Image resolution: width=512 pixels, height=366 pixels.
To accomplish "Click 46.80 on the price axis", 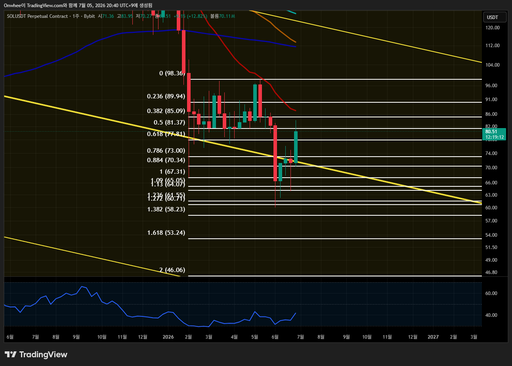I will pyautogui.click(x=491, y=272).
